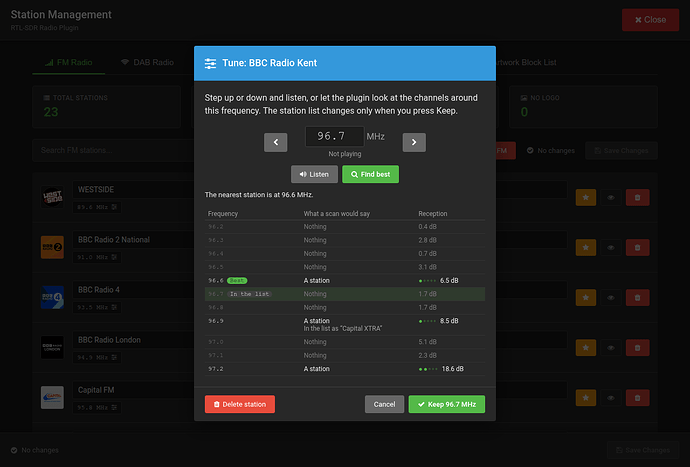Click the BBC Radio 2 logo thumbnail
Viewport: 690px width, 467px height.
point(52,247)
